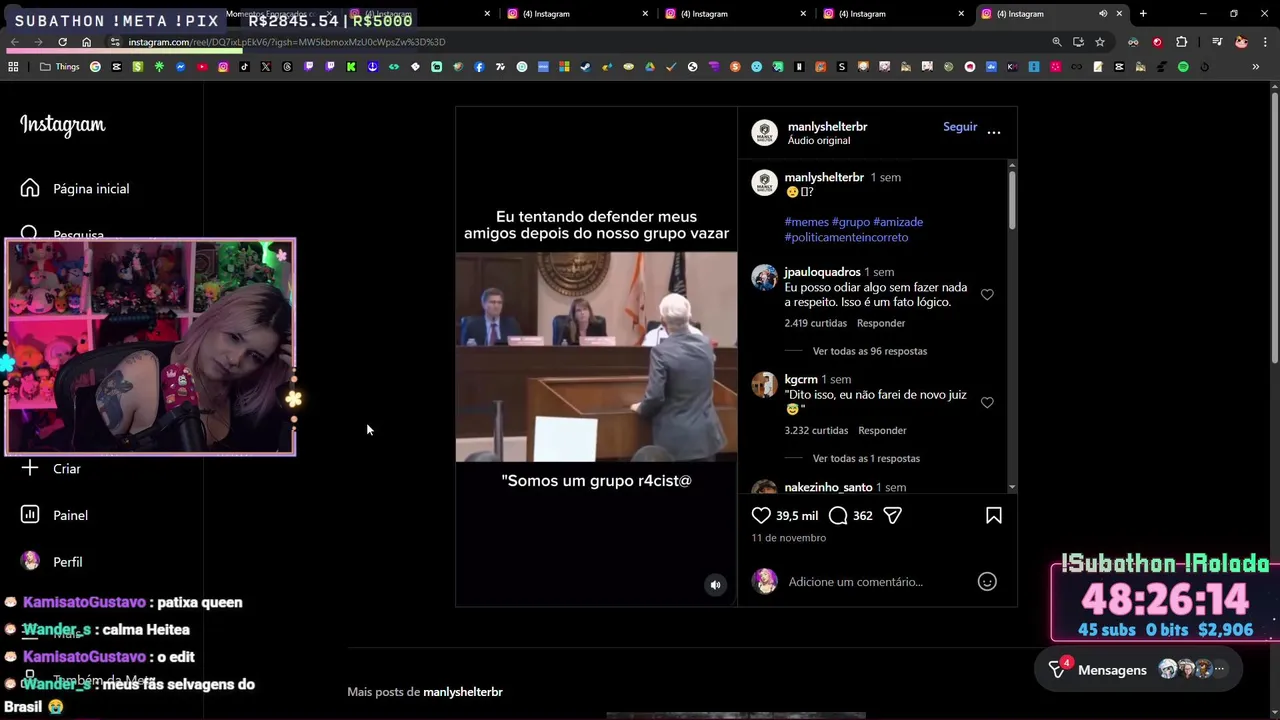Open the emoji picker in the comment box
1280x720 pixels.
pyautogui.click(x=987, y=581)
